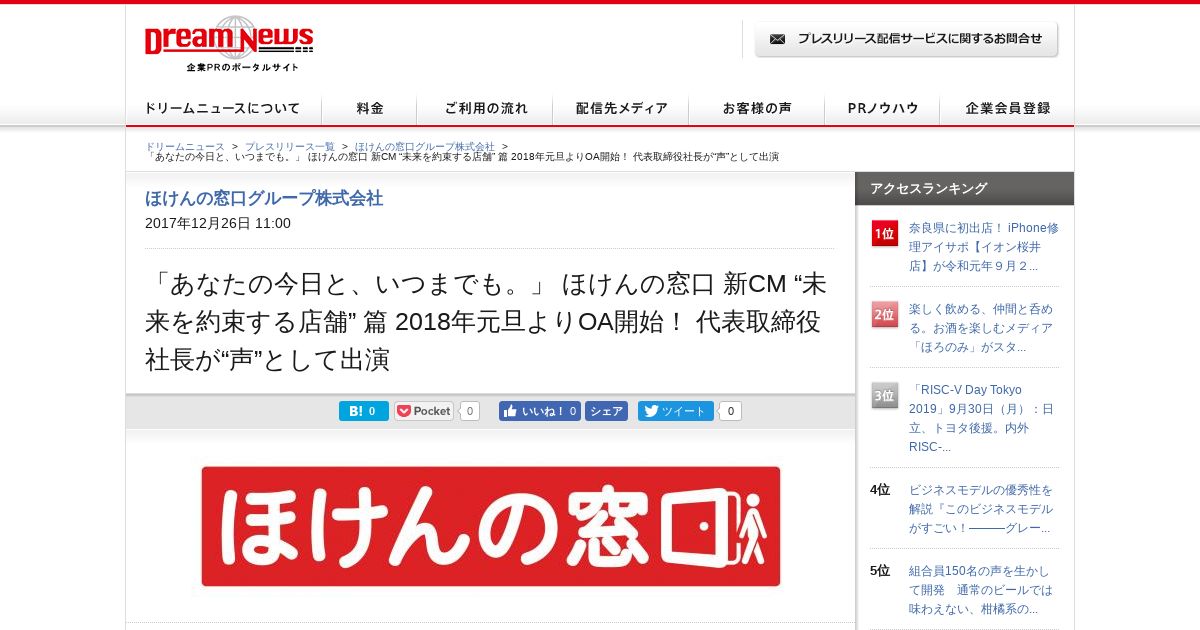Like the article with いいね！ button
The width and height of the screenshot is (1200, 630).
(540, 411)
